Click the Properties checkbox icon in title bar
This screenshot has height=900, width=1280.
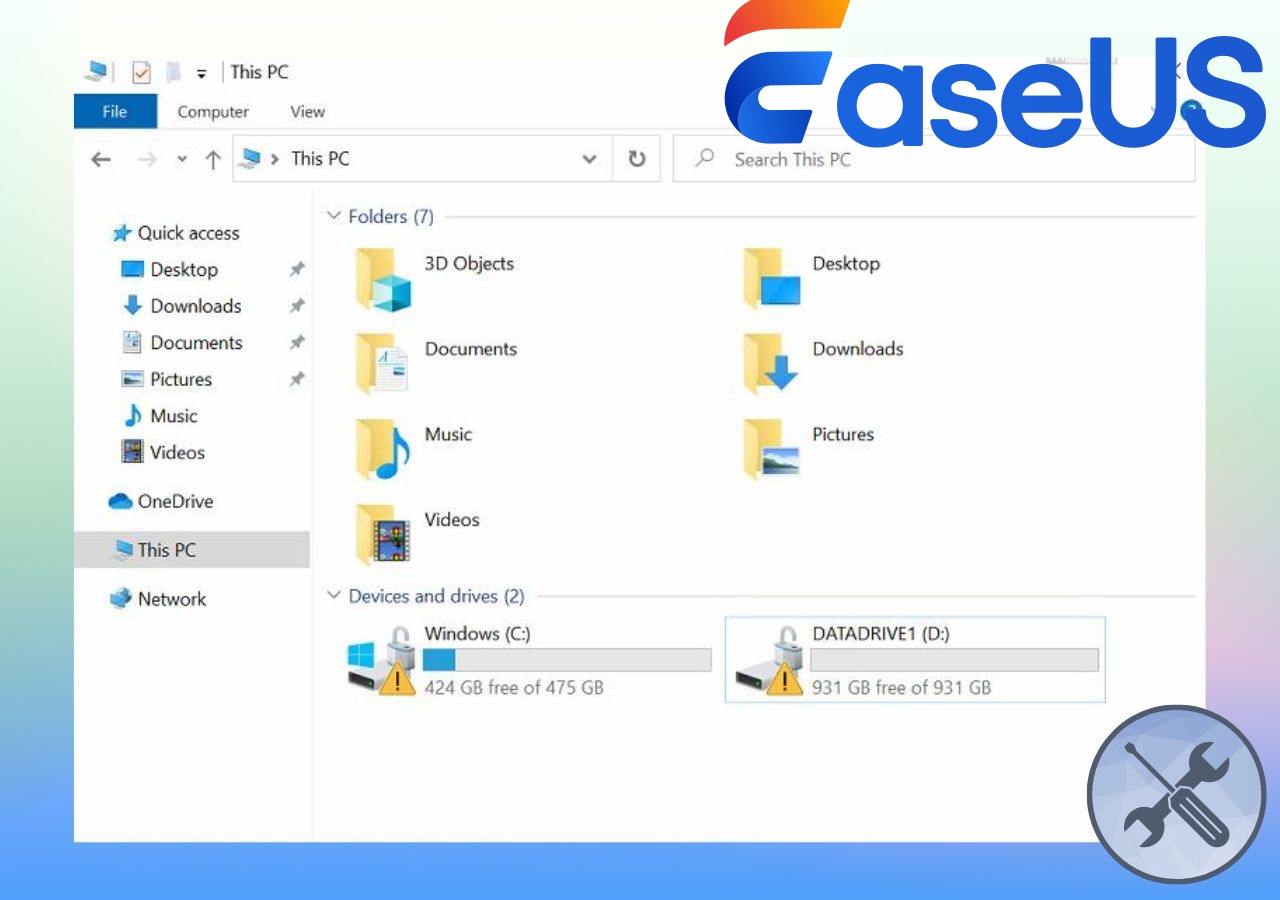tap(141, 72)
